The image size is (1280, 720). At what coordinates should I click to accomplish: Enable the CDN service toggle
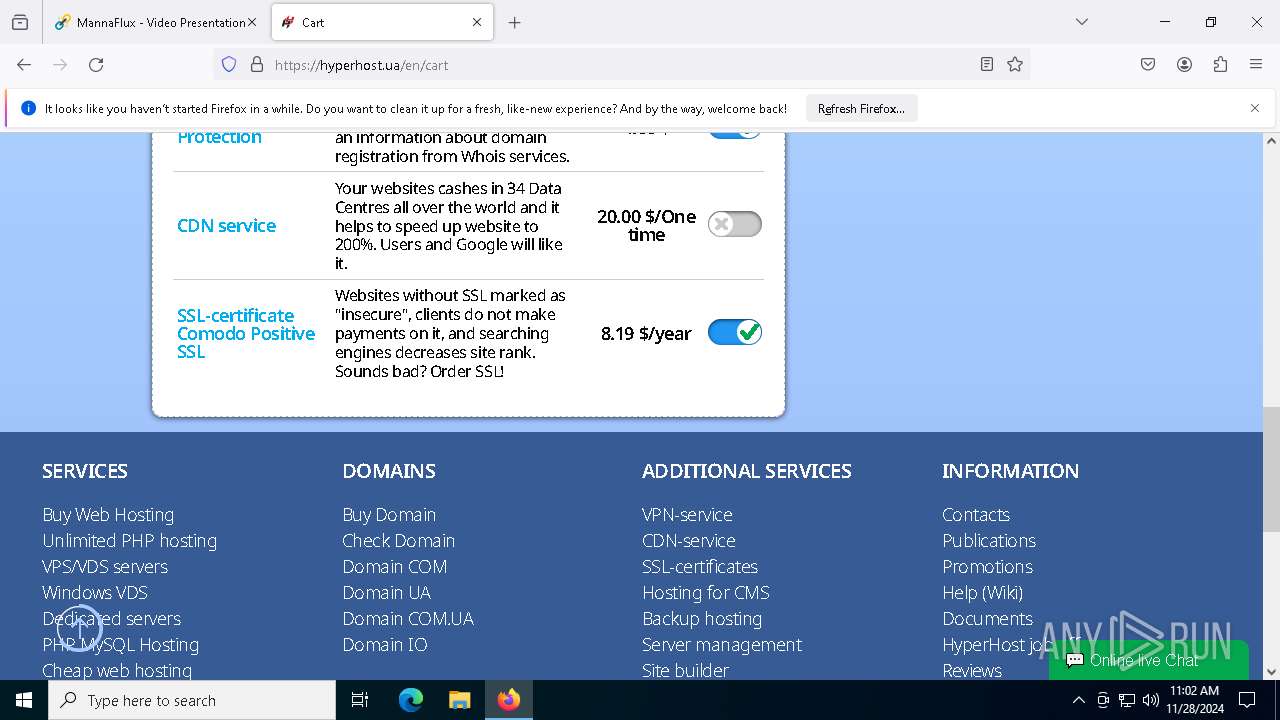click(735, 224)
